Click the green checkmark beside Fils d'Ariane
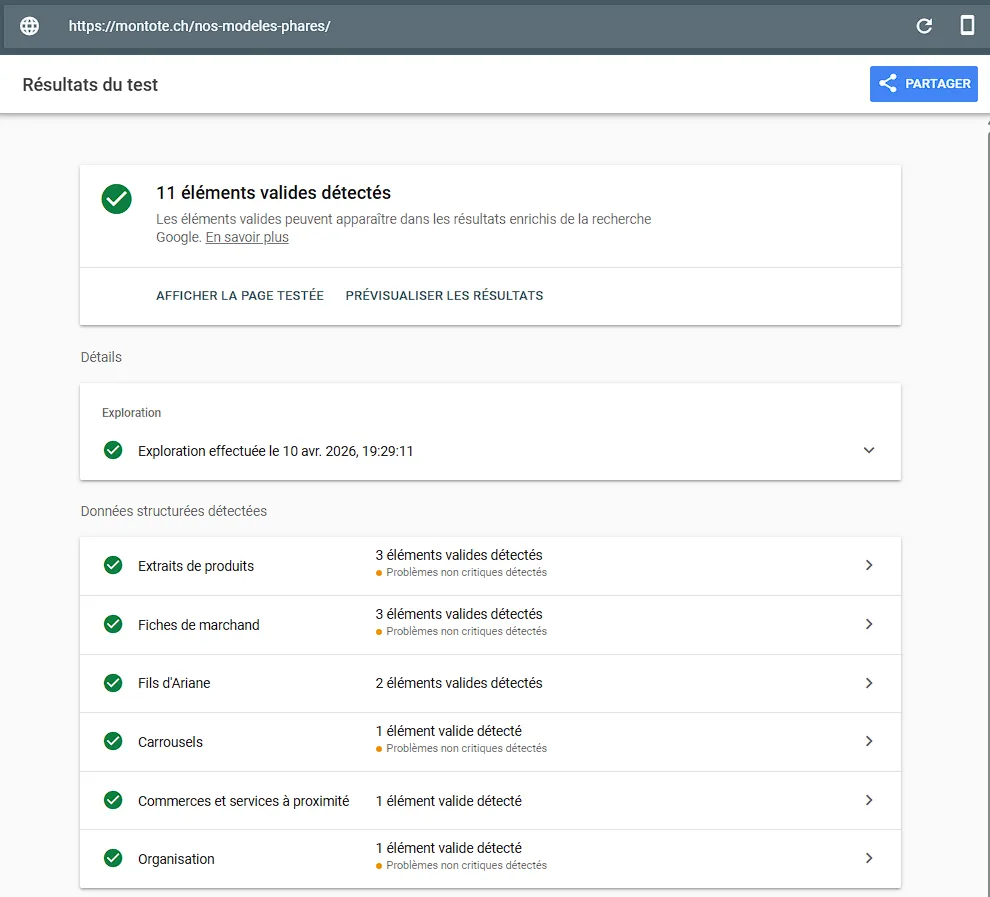The height and width of the screenshot is (897, 990). pyautogui.click(x=114, y=683)
